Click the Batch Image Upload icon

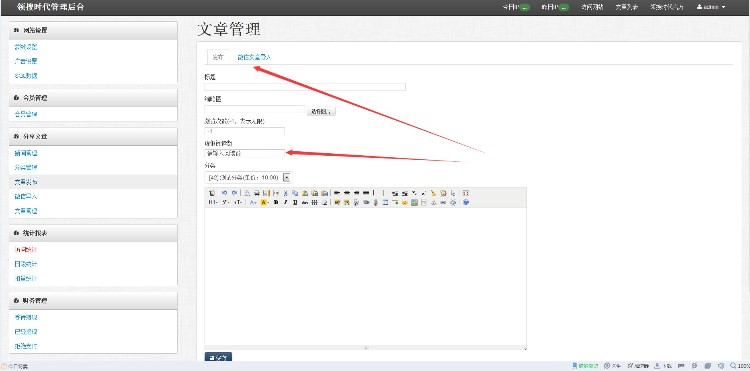point(346,202)
